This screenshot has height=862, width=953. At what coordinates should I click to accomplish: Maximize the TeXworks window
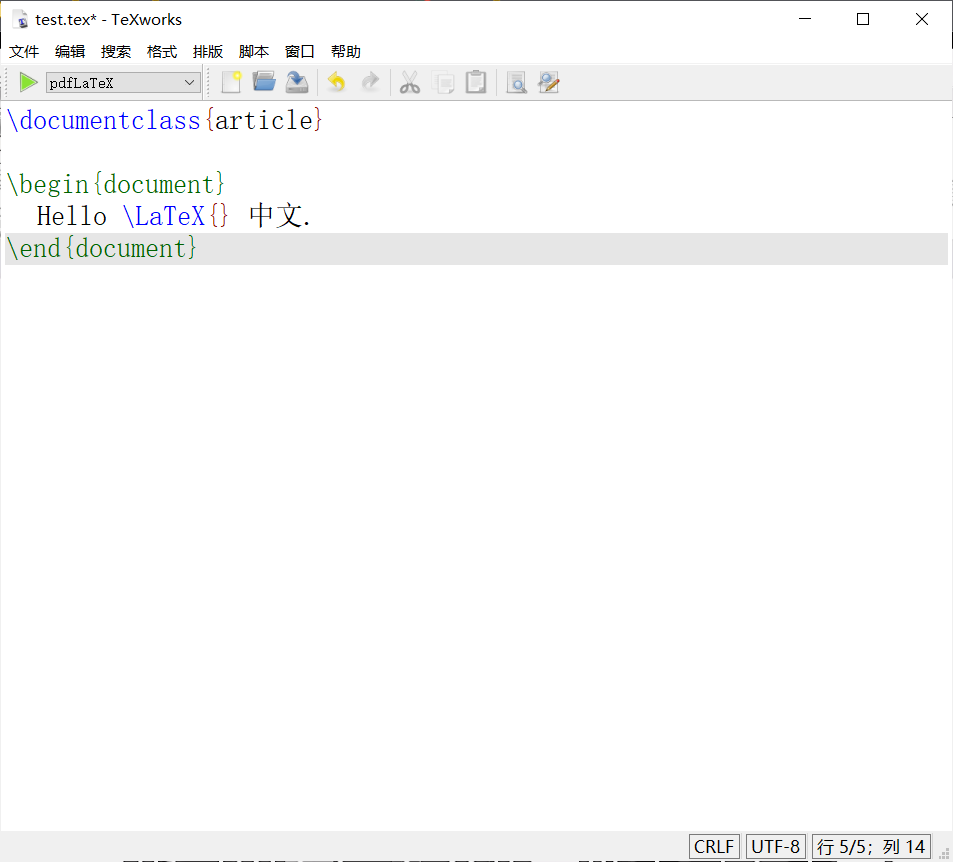pos(862,19)
